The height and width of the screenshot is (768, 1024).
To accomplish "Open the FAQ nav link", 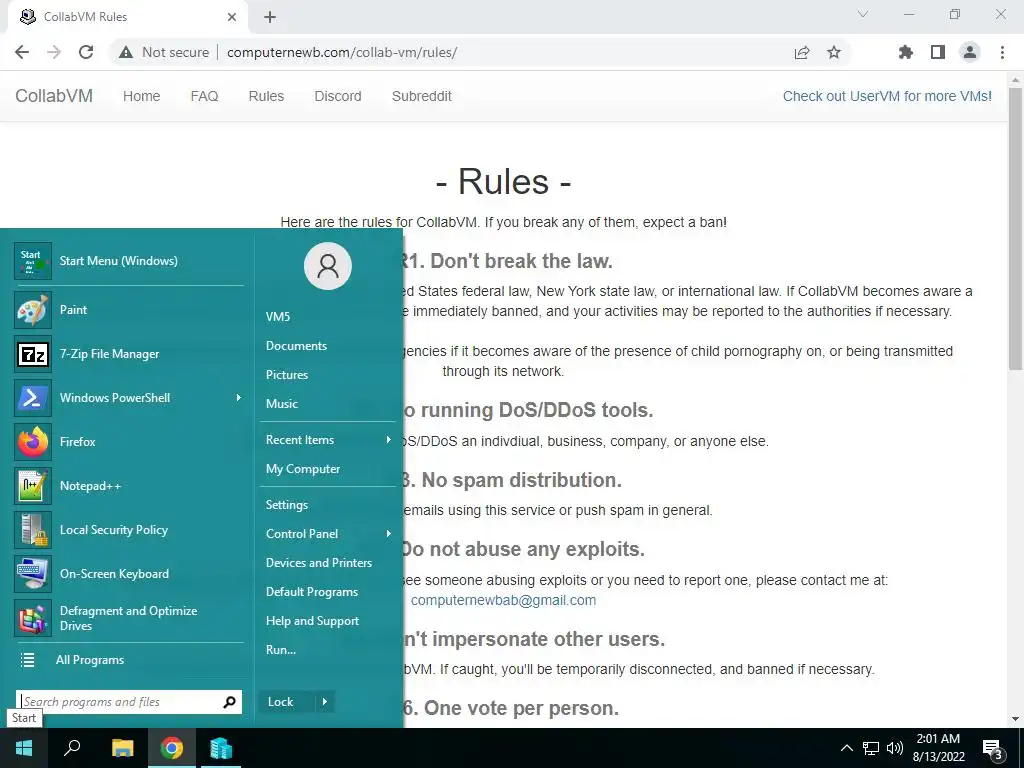I will (204, 96).
